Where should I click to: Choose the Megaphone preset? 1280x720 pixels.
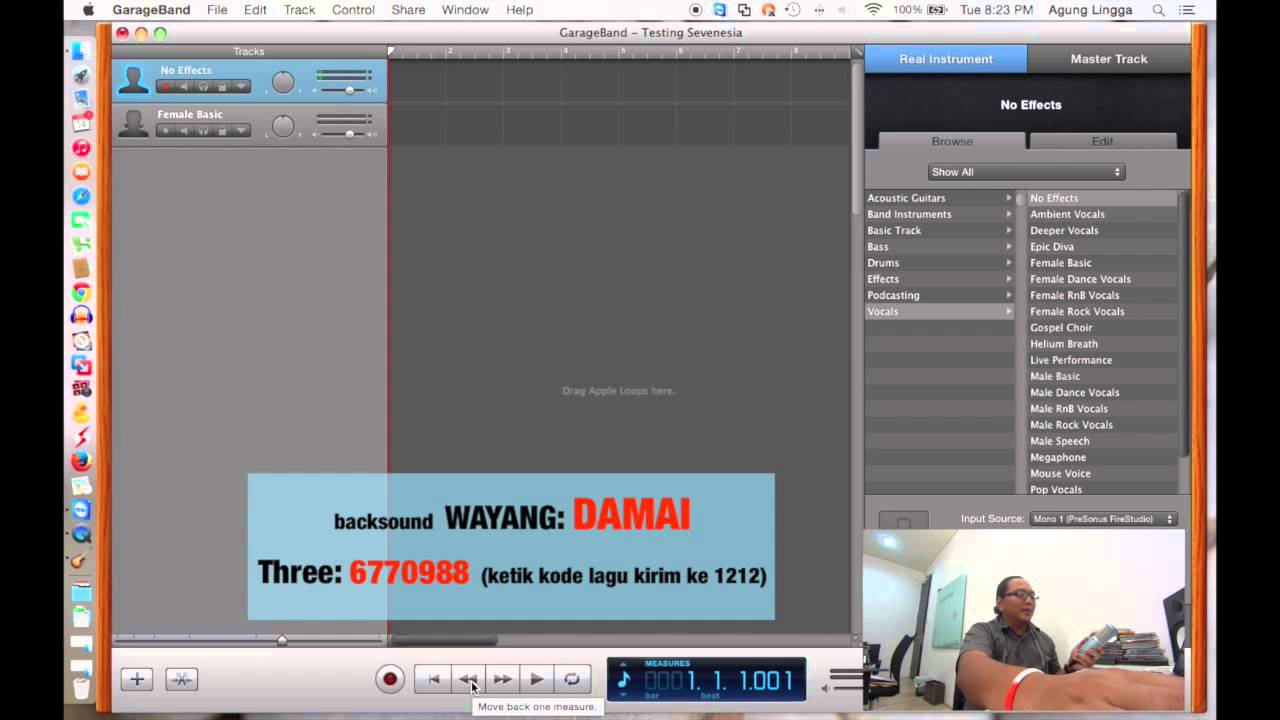click(1058, 458)
